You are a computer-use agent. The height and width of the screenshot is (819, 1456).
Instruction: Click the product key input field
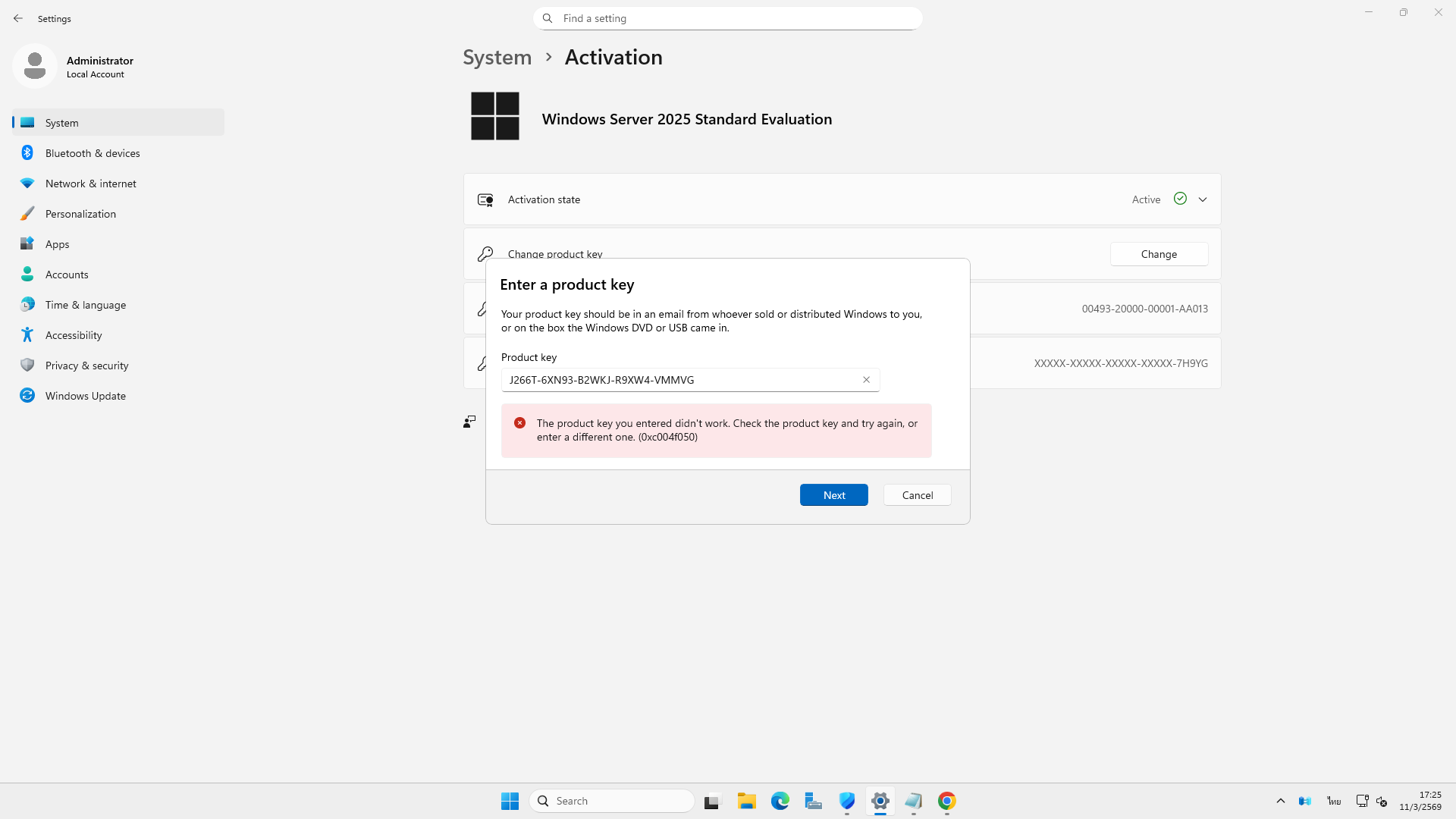[679, 380]
